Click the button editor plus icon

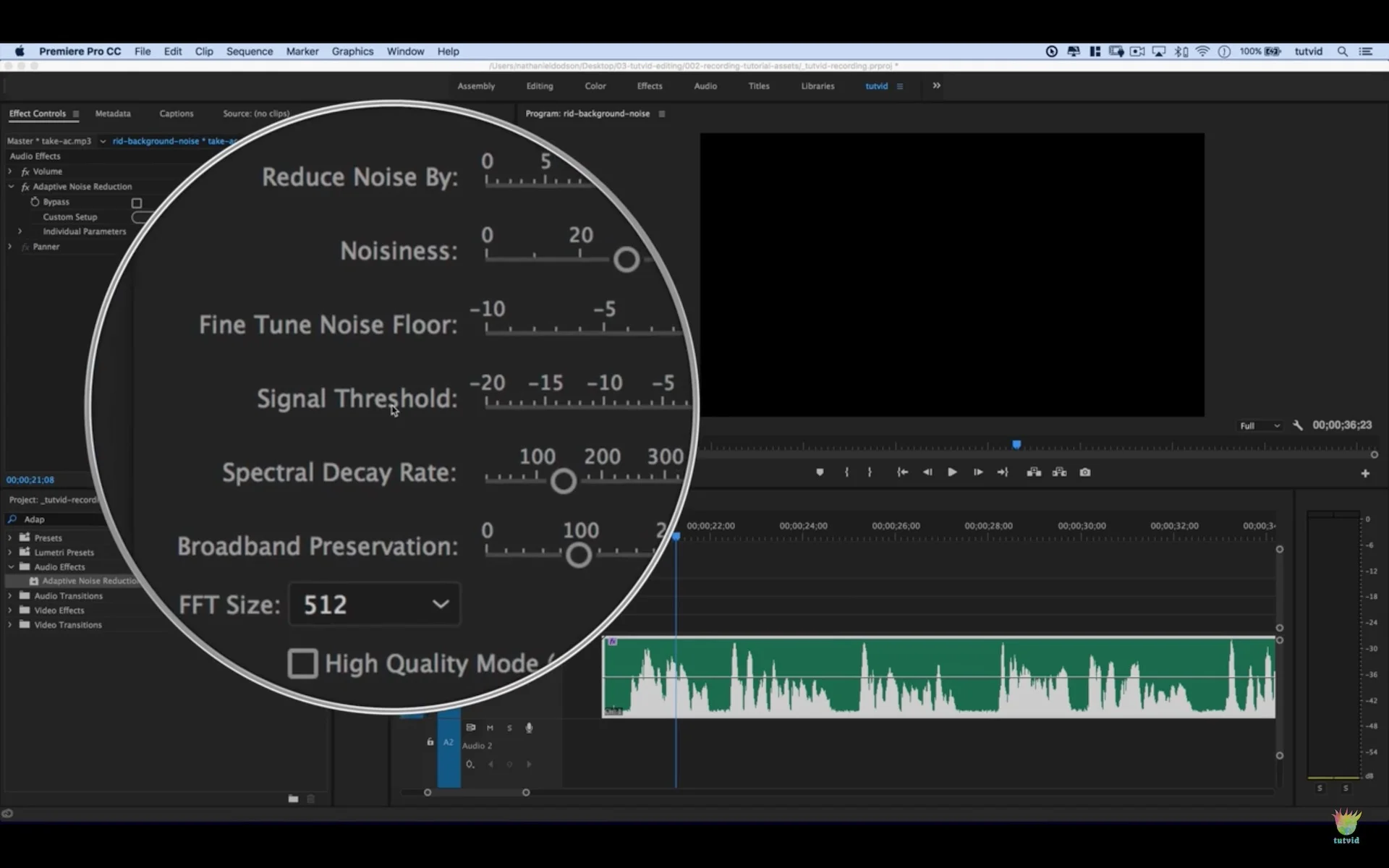[x=1365, y=473]
